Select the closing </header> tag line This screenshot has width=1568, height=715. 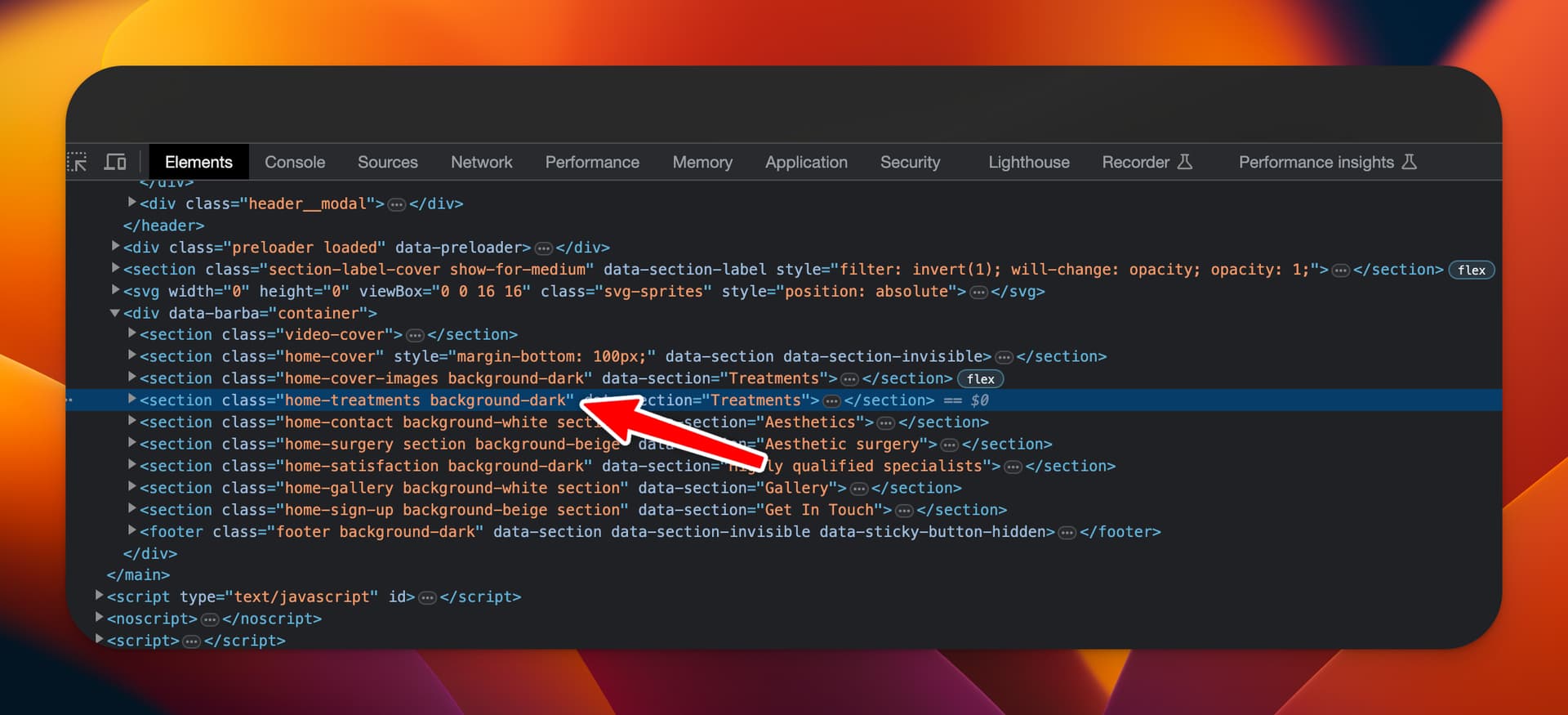[163, 226]
